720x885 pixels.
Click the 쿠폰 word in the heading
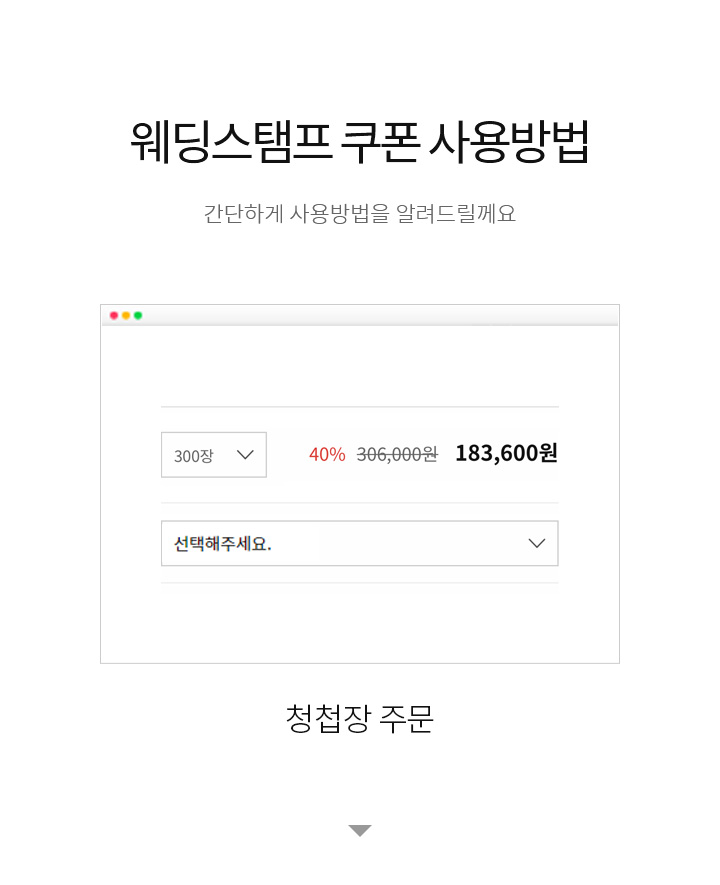pos(380,142)
